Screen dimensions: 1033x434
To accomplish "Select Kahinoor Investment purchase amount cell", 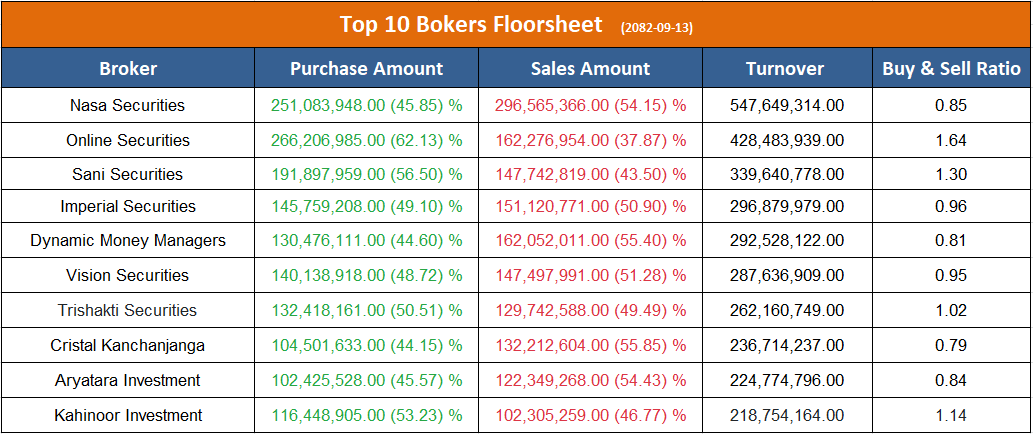I will click(x=366, y=415).
